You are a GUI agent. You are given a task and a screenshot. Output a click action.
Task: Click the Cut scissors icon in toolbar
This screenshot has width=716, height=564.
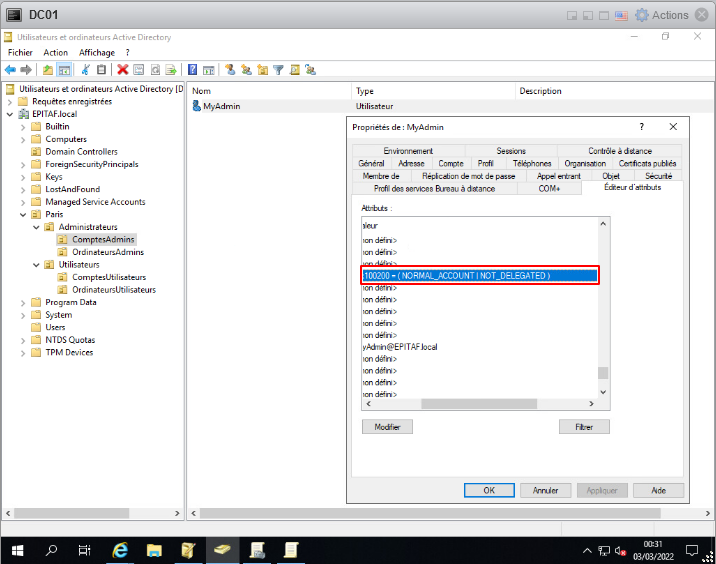pyautogui.click(x=85, y=70)
